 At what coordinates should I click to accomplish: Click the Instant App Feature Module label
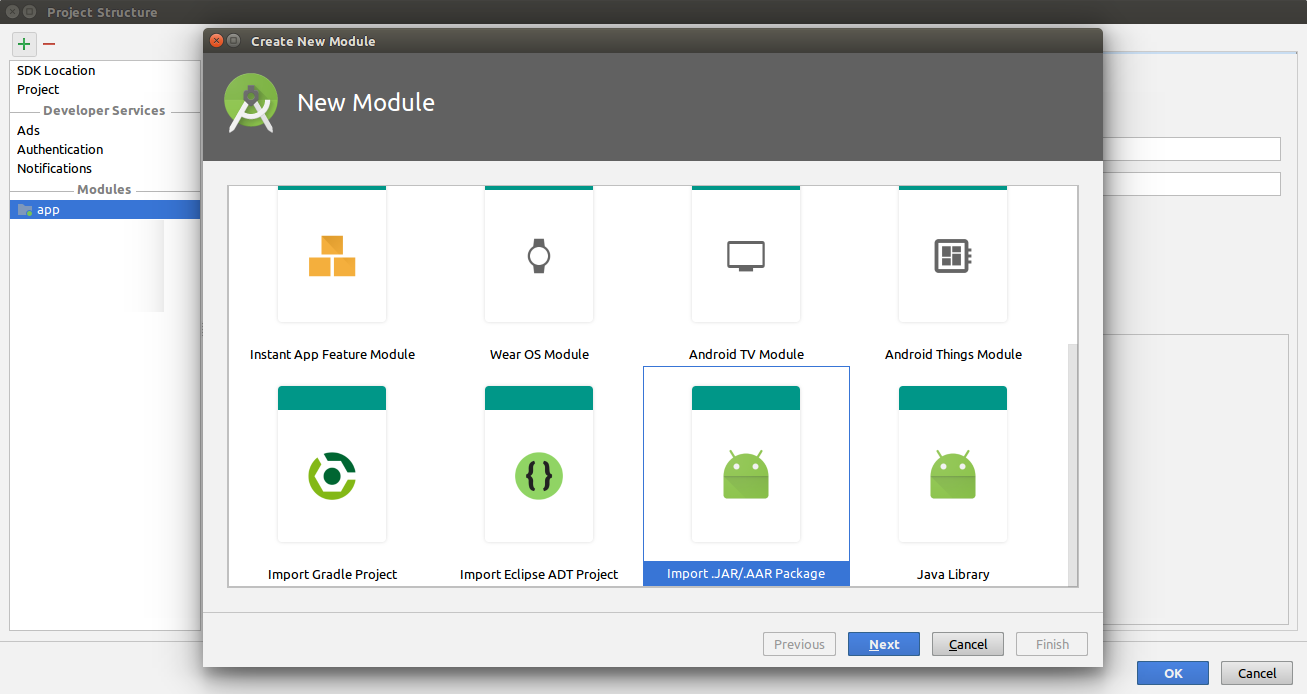pos(332,354)
